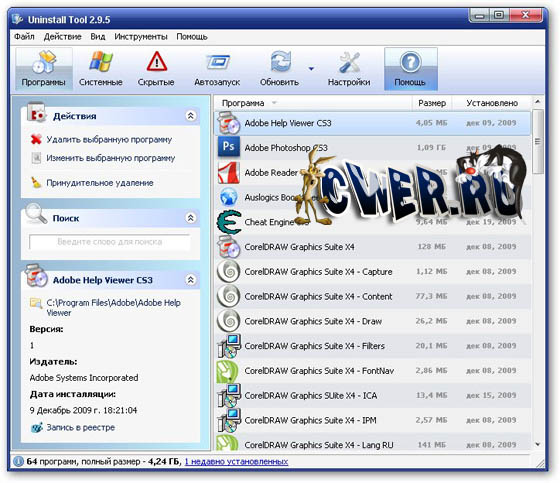Open the Действие menu

62,36
